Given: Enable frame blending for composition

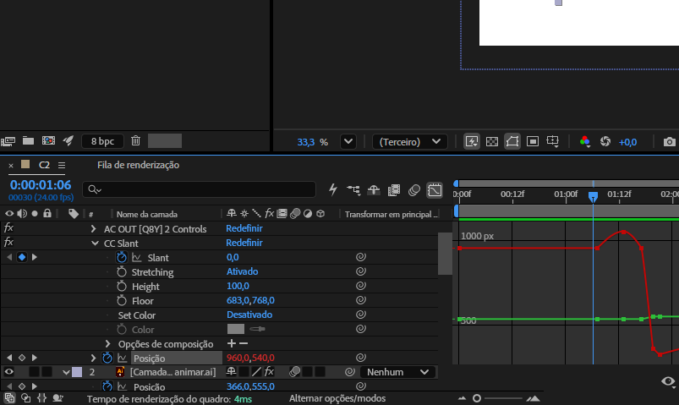Looking at the screenshot, I should 394,190.
